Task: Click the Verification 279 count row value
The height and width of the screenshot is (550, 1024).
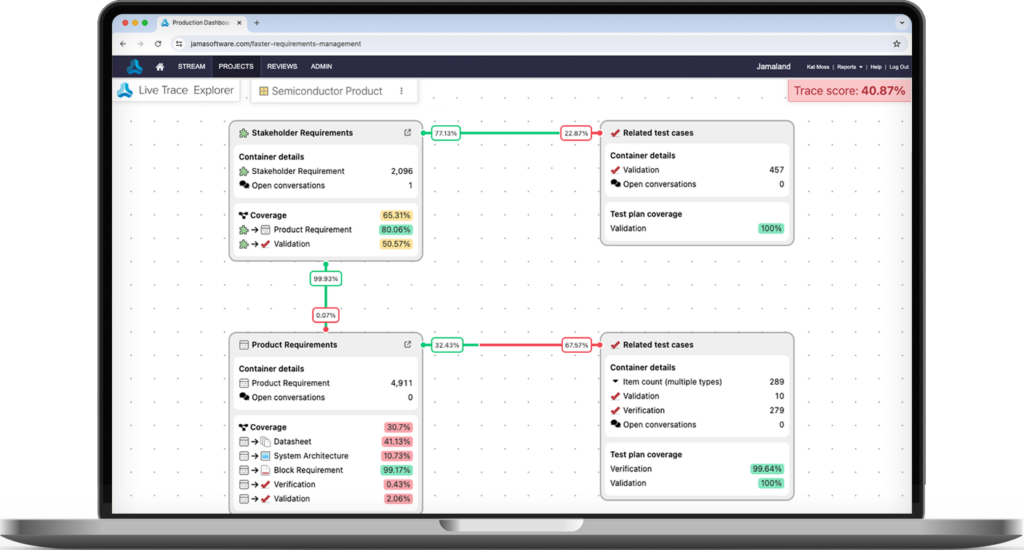Action: 776,410
